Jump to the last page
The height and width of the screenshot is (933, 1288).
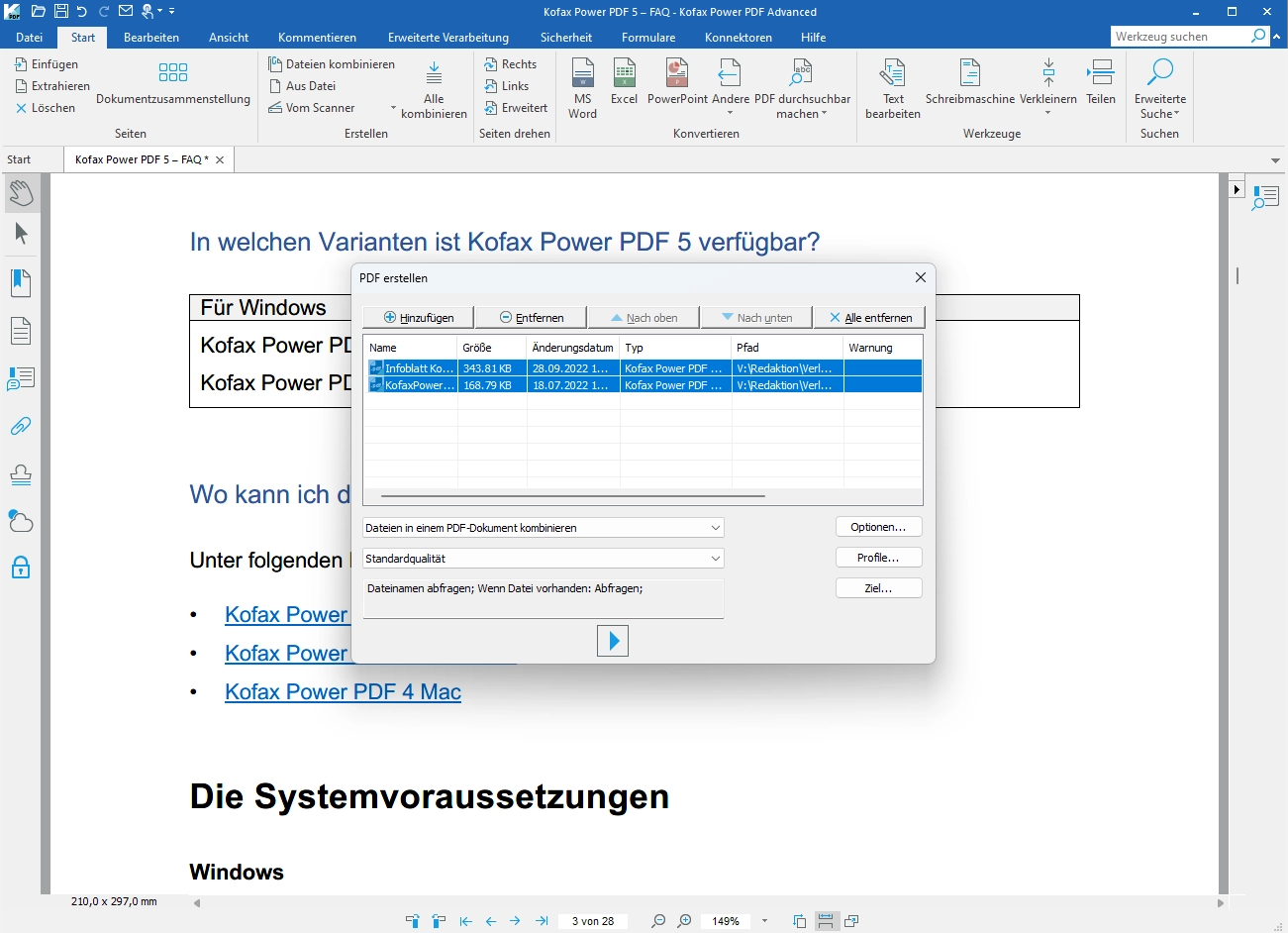tap(542, 921)
